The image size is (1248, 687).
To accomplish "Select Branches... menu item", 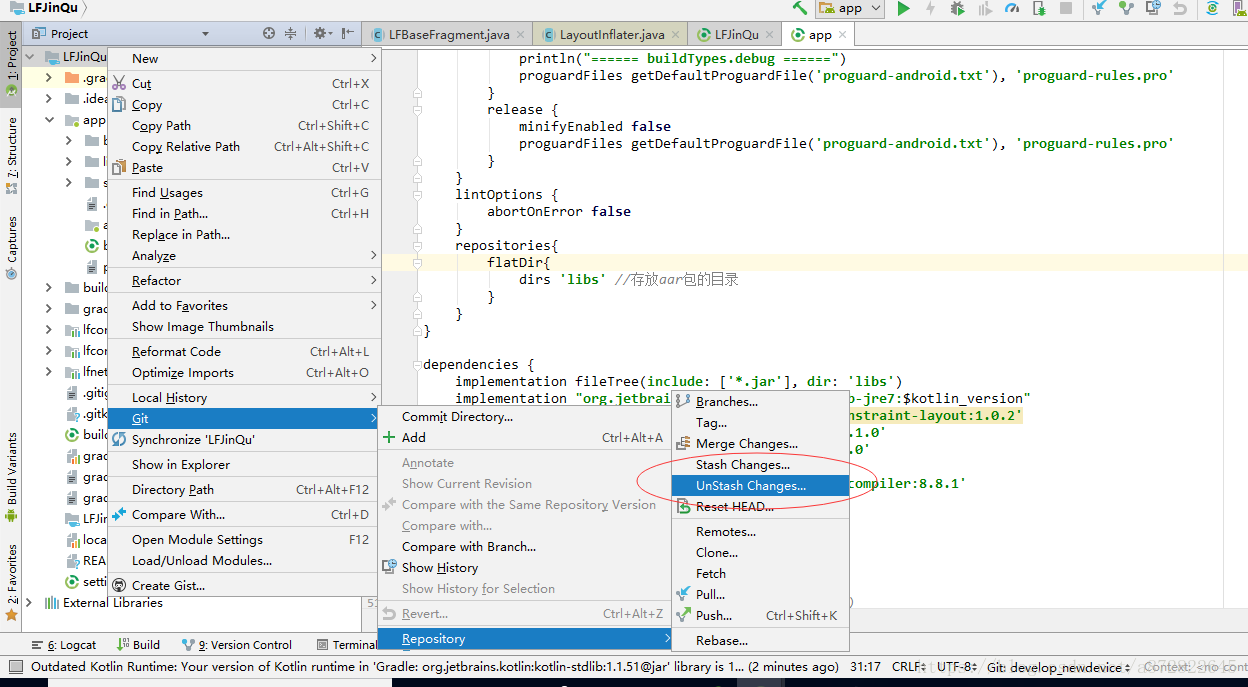I will [x=759, y=401].
